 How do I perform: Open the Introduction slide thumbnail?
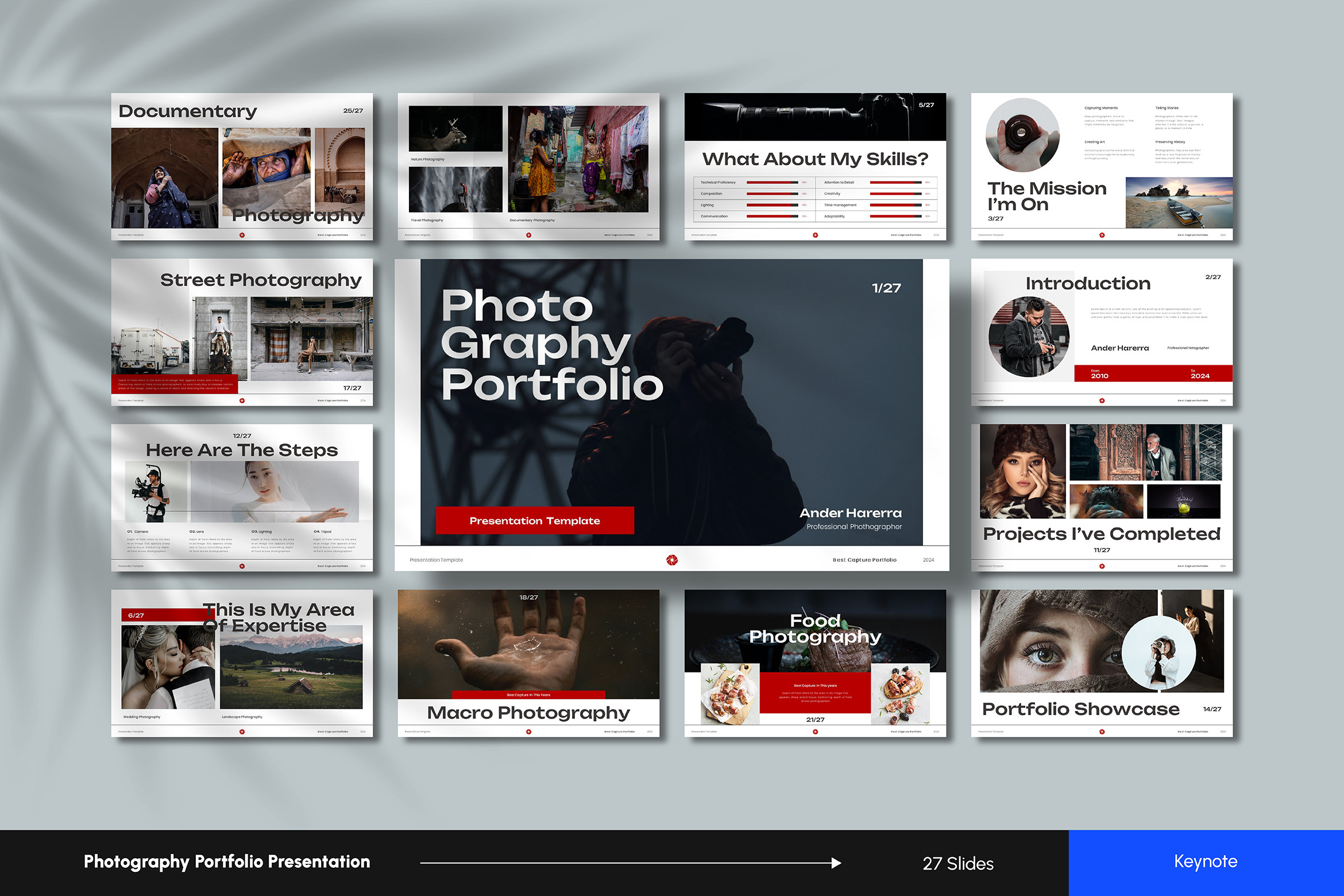click(1102, 332)
